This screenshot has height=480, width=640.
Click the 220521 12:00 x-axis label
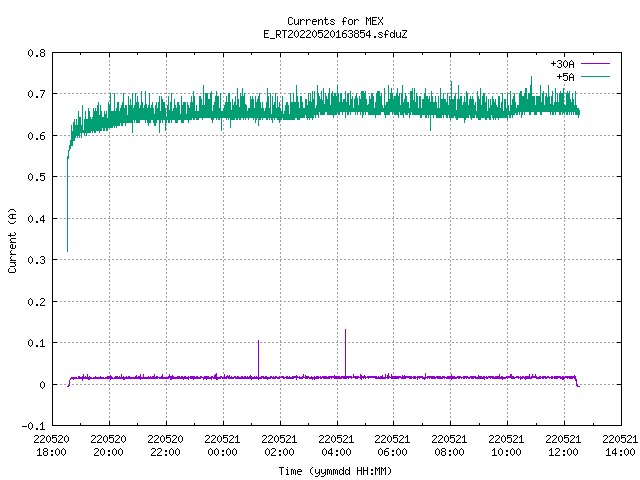point(563,446)
